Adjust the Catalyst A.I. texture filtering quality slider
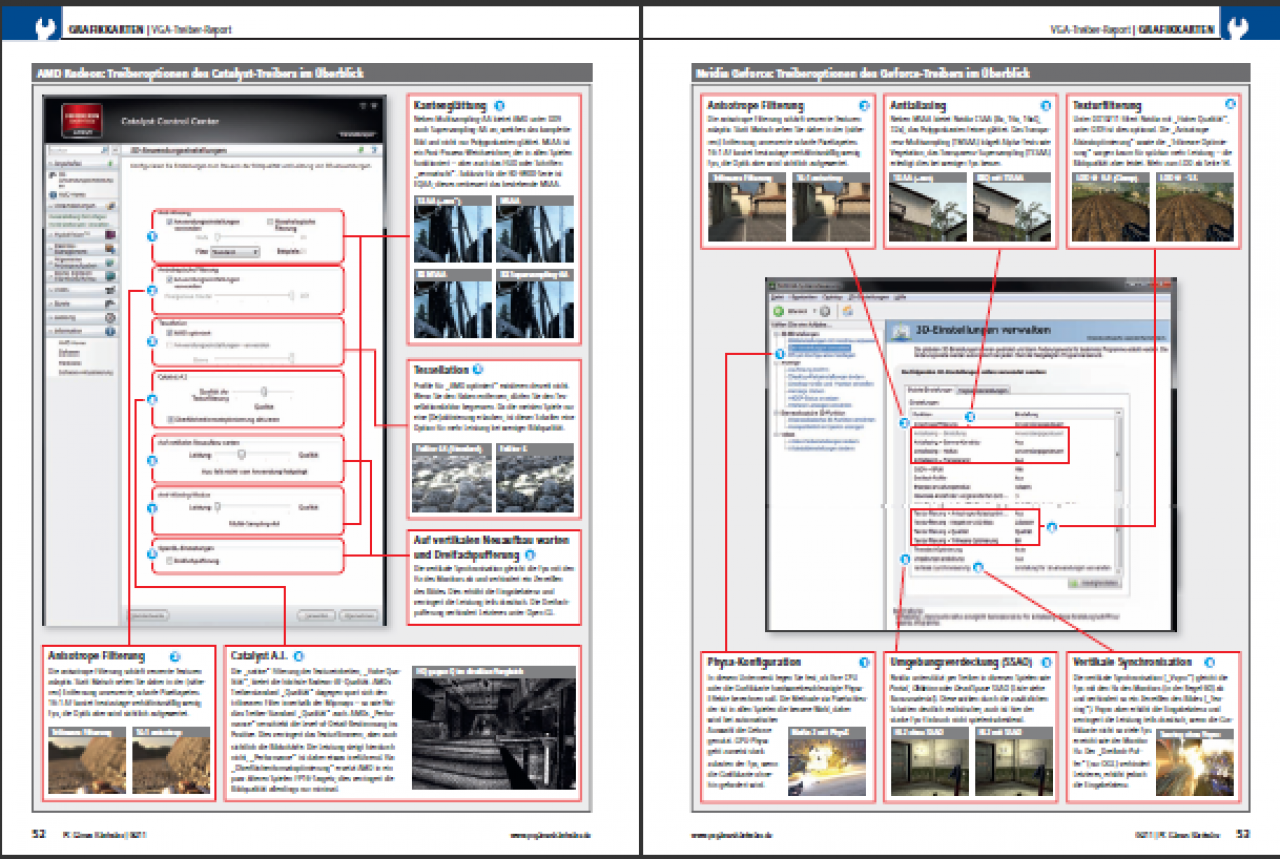This screenshot has width=1280, height=859. [264, 392]
